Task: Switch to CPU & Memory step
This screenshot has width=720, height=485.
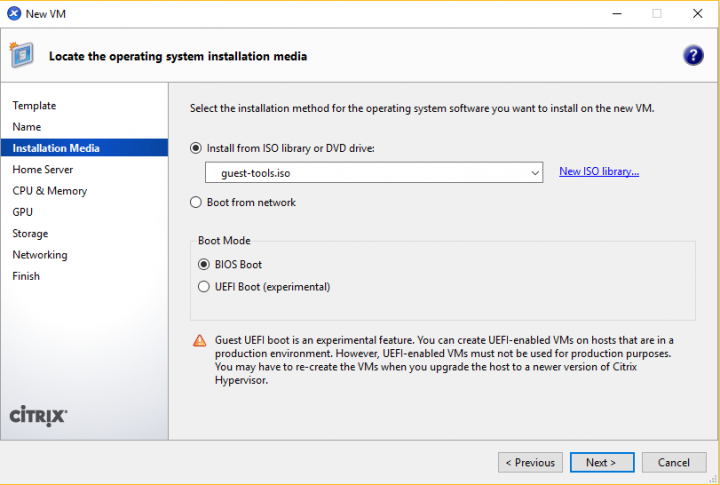Action: click(50, 191)
